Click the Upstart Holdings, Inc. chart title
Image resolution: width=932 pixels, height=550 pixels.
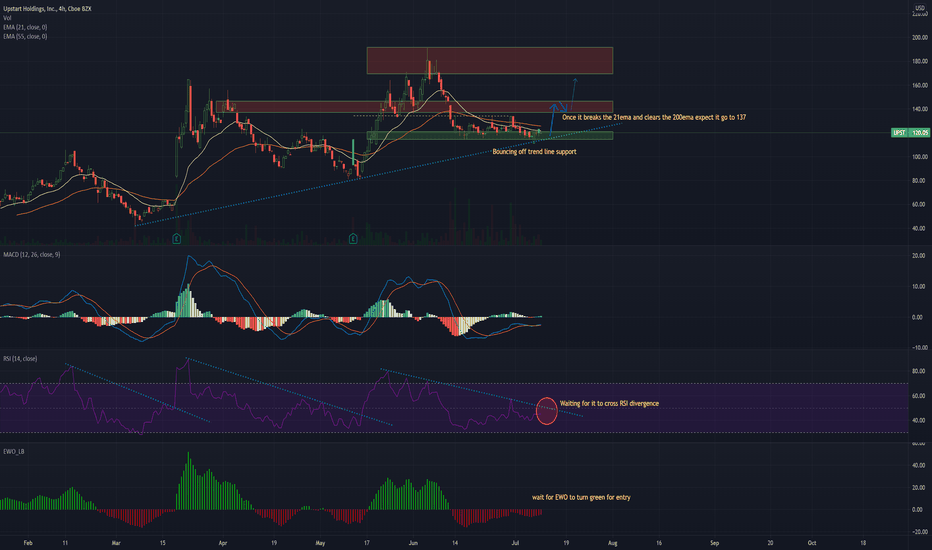(x=47, y=9)
